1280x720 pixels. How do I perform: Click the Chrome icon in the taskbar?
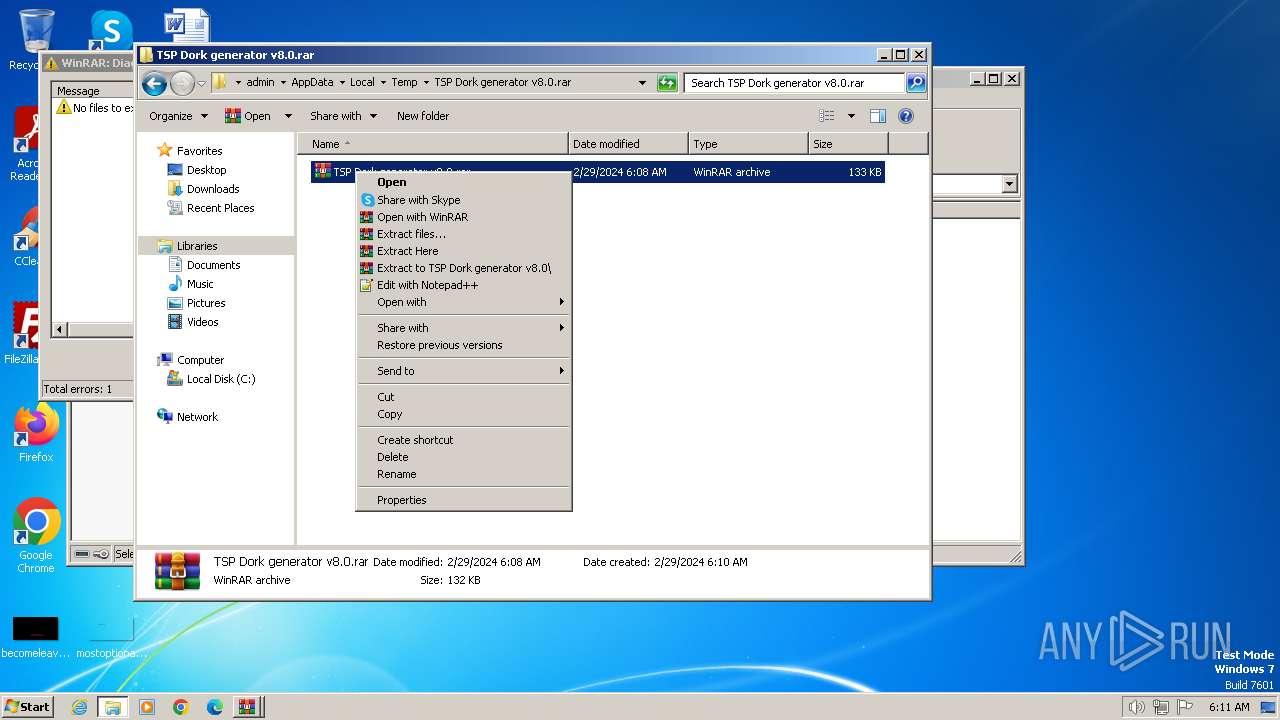[x=181, y=707]
